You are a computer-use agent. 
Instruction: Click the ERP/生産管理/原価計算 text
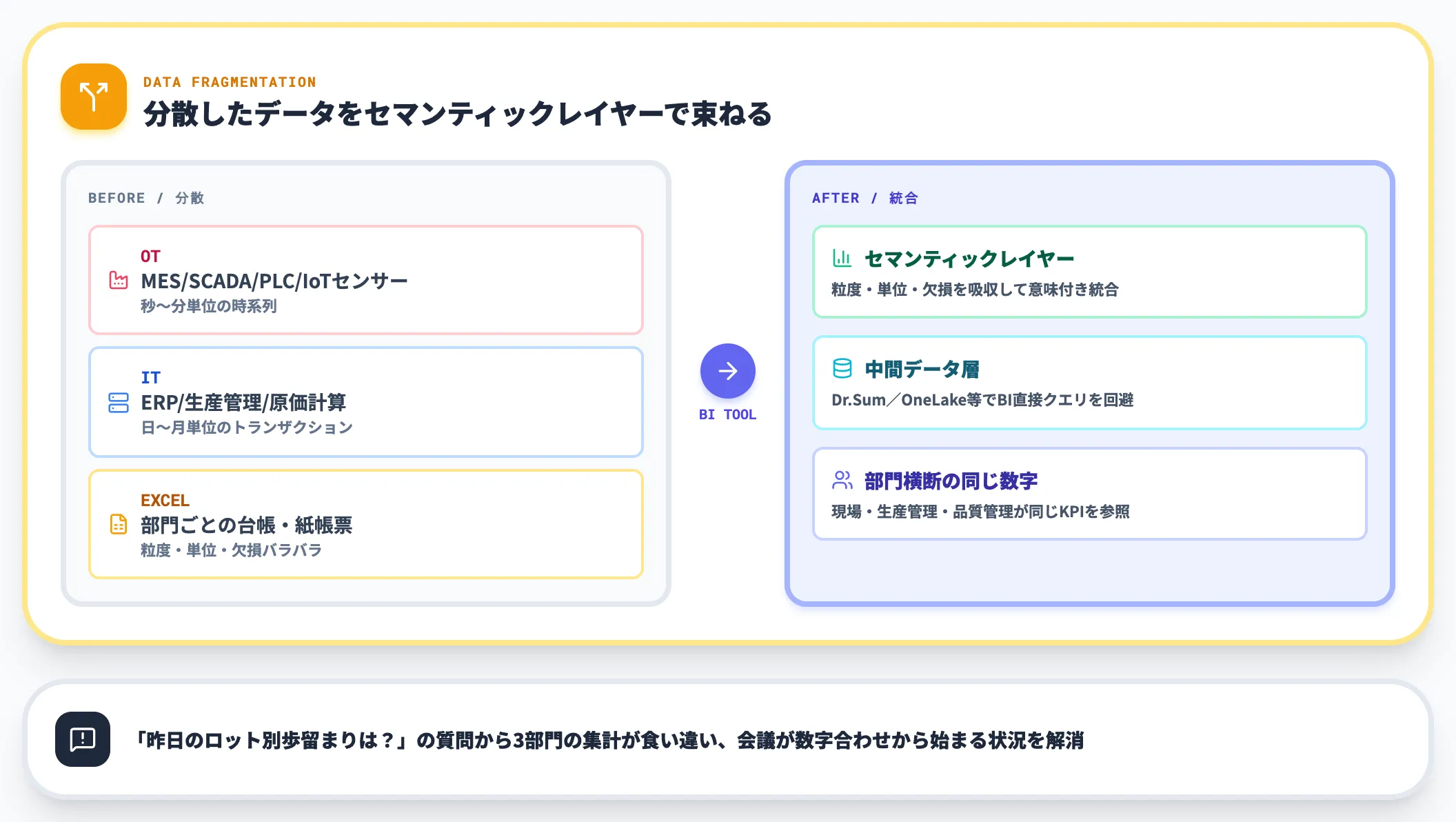(x=243, y=402)
